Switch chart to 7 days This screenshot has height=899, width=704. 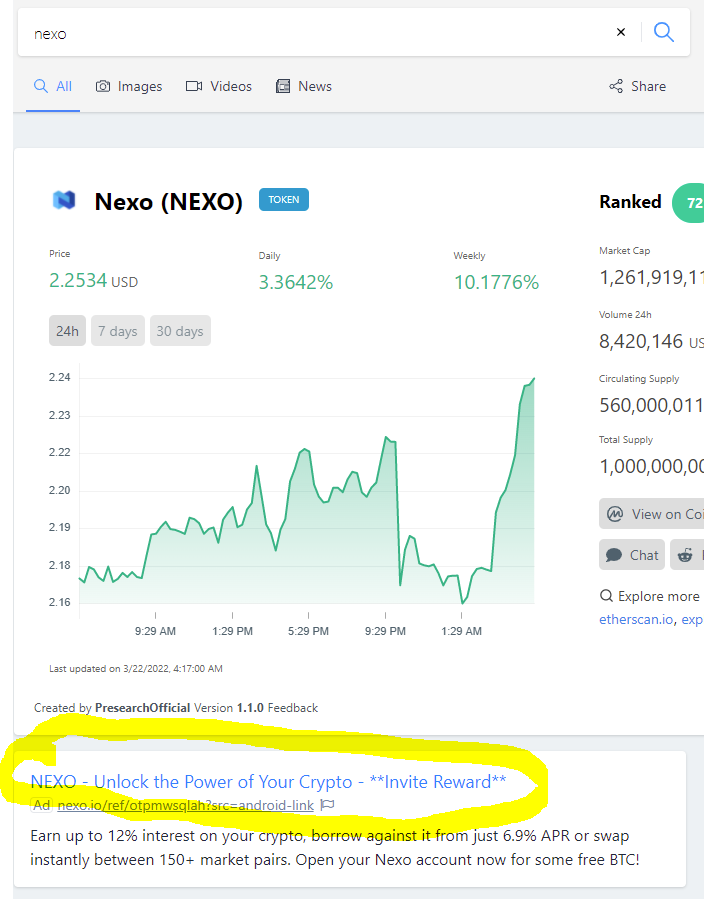[x=118, y=331]
